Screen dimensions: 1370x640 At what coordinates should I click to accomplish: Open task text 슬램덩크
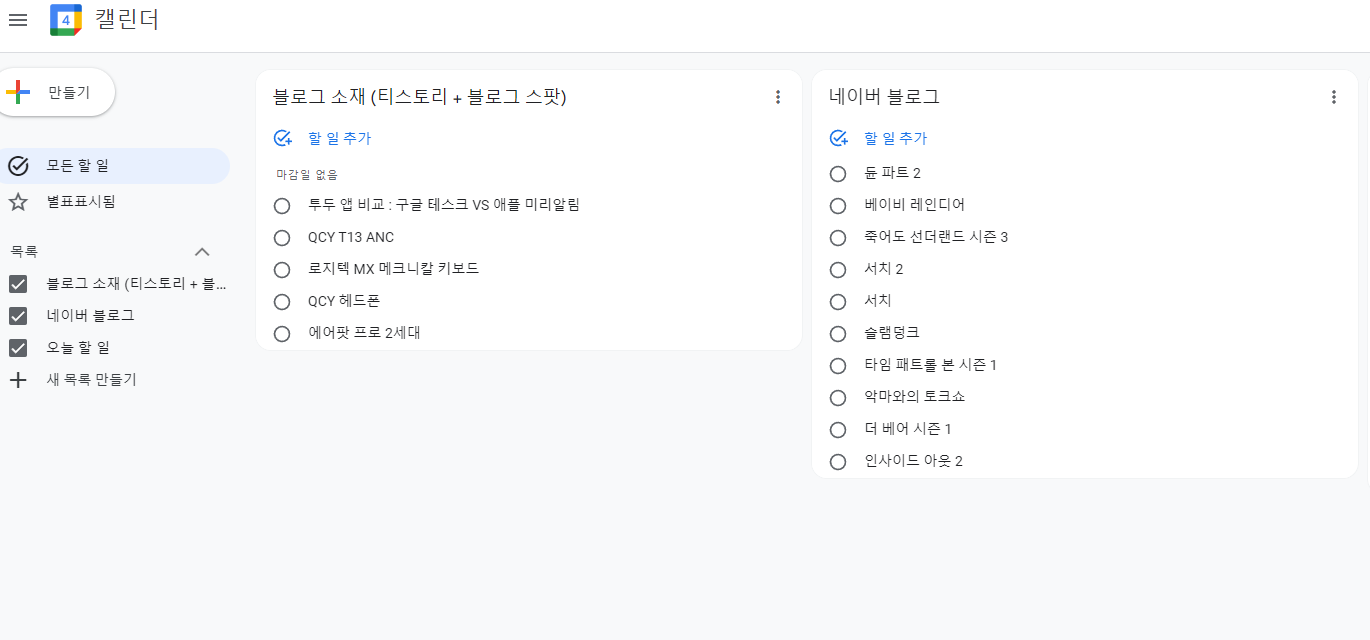tap(892, 333)
